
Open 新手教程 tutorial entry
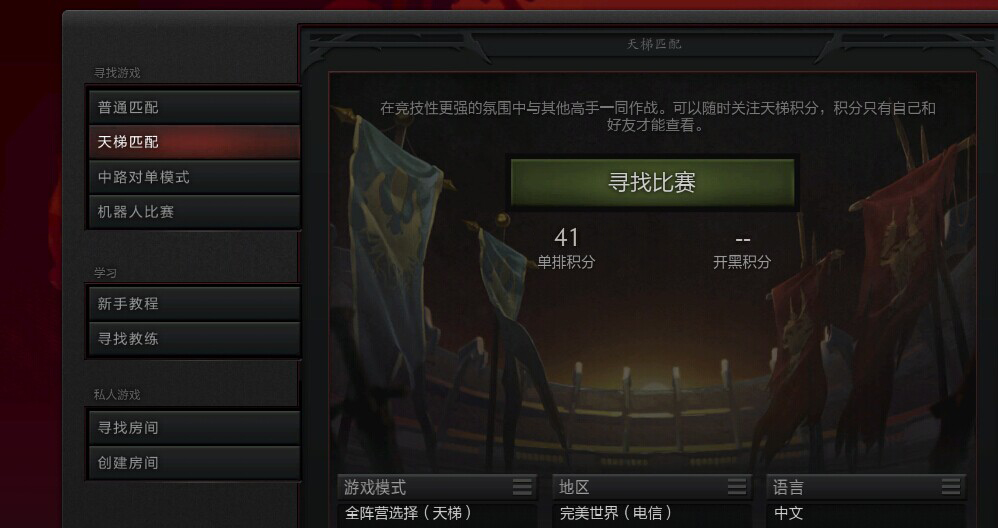(x=194, y=303)
